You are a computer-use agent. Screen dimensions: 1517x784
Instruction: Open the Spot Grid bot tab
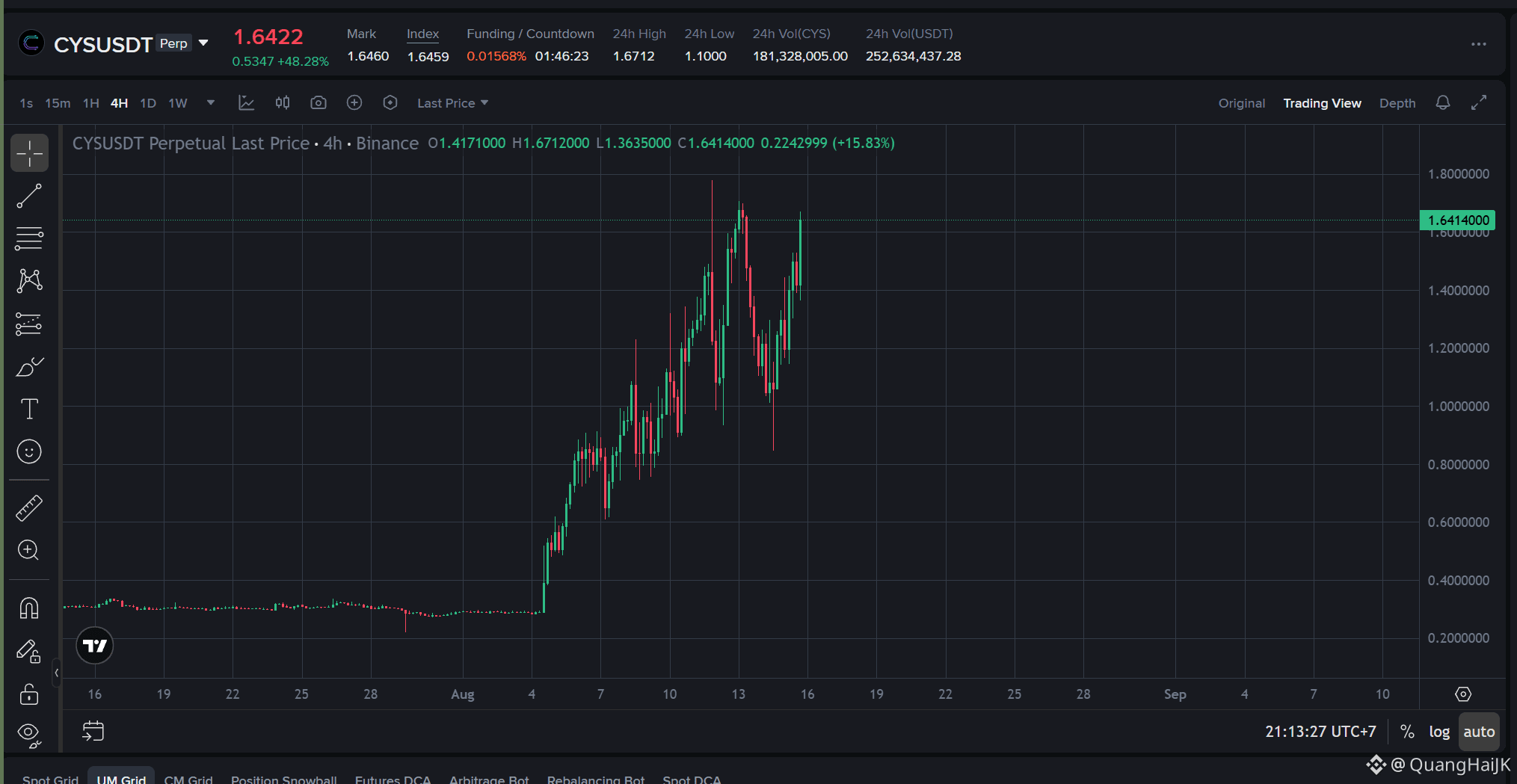coord(50,778)
